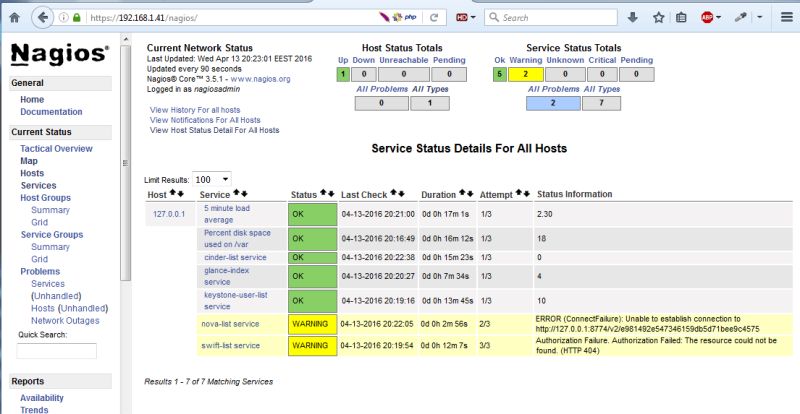Click the Quick Search input field
800x414 pixels.
57,351
